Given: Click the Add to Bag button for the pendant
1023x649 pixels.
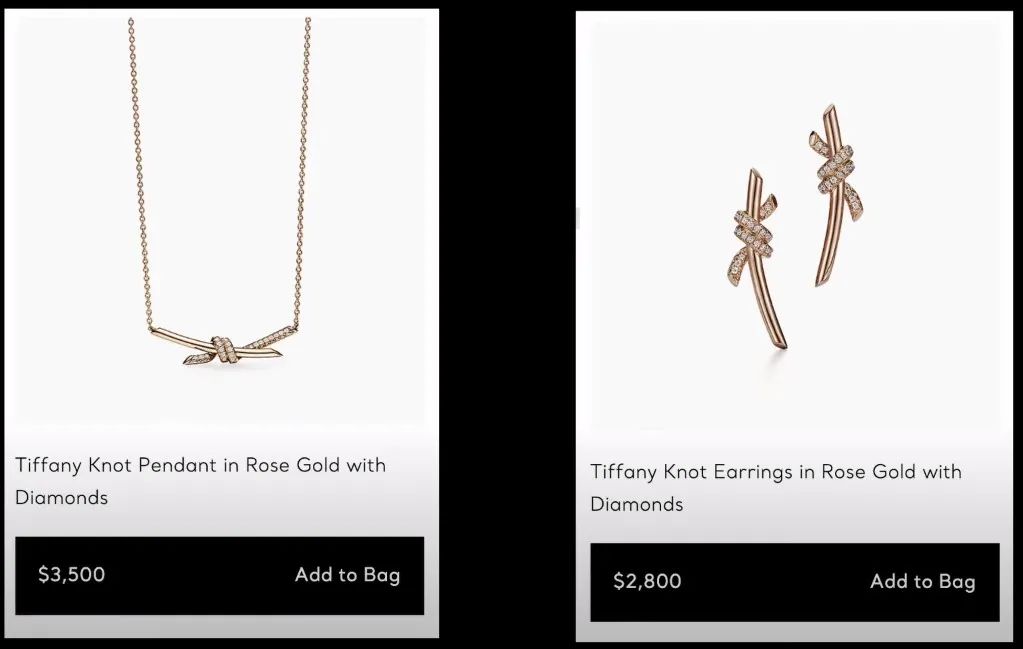Looking at the screenshot, I should pos(347,575).
